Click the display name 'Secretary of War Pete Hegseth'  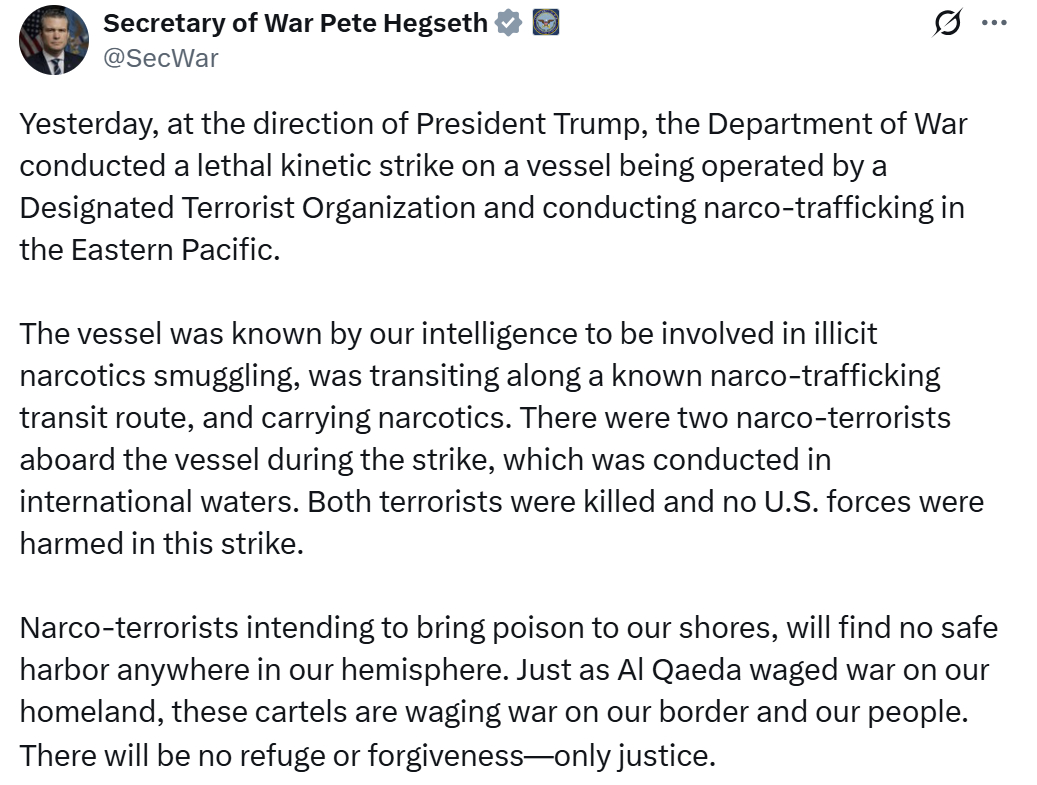(296, 23)
